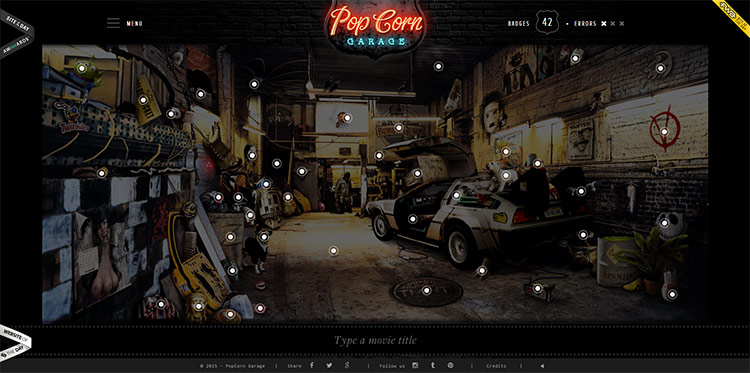Open the Credits link

(x=496, y=366)
